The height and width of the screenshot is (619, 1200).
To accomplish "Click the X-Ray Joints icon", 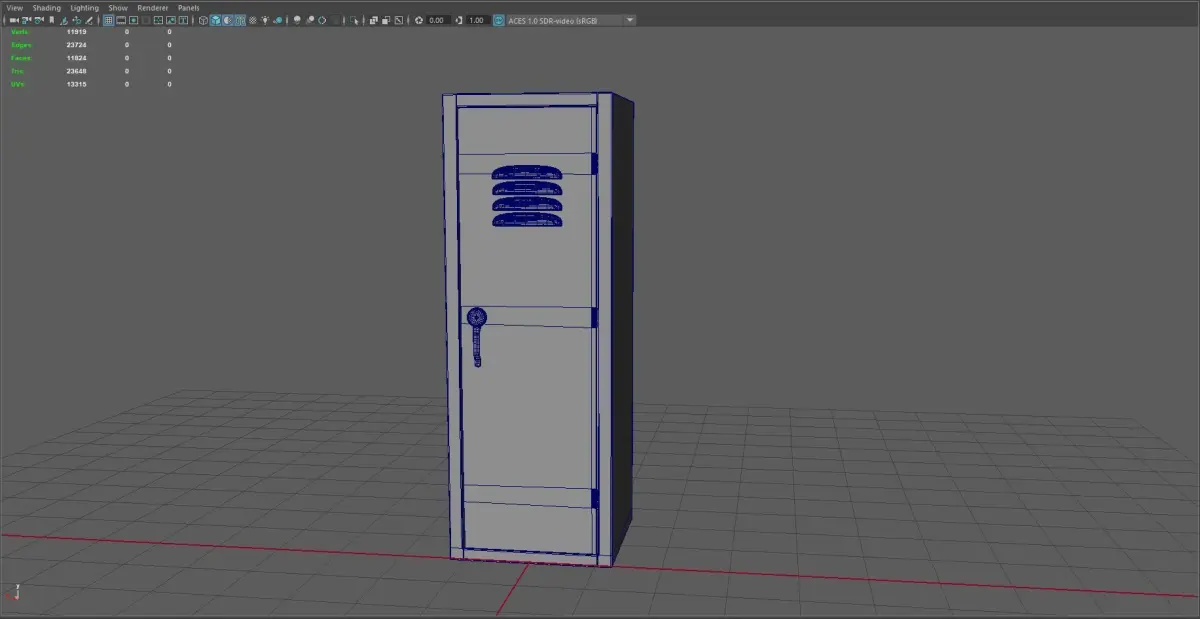I will (x=399, y=20).
